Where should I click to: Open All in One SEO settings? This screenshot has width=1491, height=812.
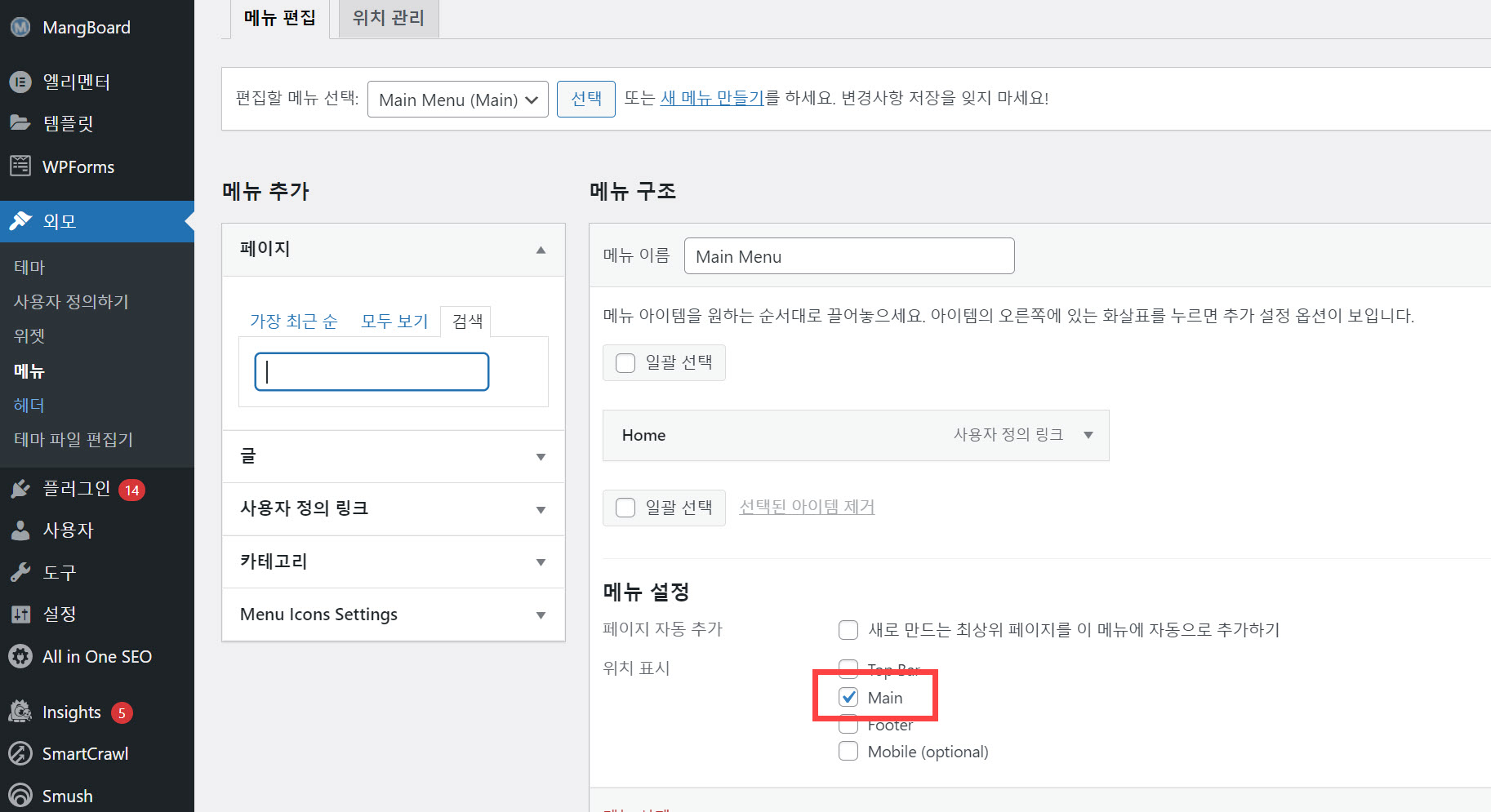coord(96,656)
